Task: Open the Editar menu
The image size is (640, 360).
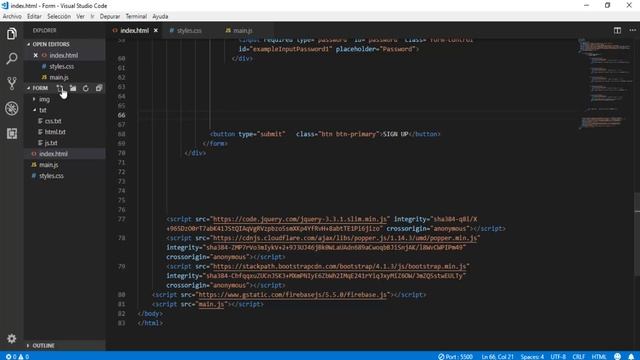Action: click(34, 16)
